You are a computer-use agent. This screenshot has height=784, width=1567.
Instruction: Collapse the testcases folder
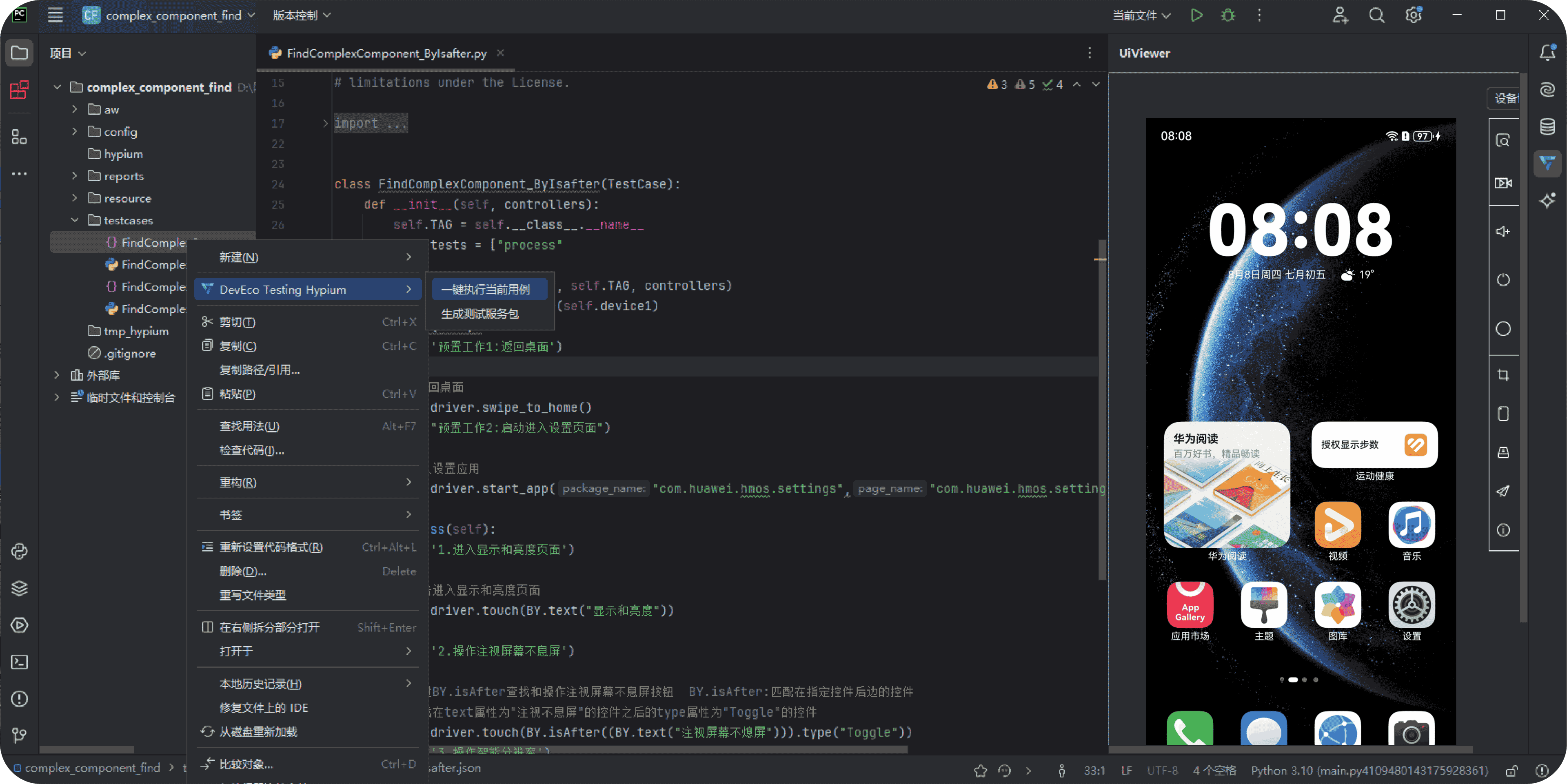point(75,220)
